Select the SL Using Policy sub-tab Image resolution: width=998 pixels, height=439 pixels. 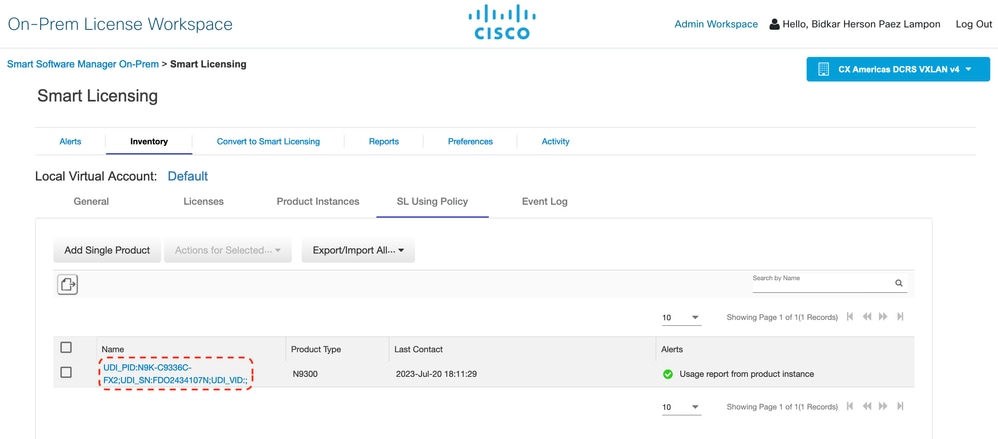click(432, 201)
